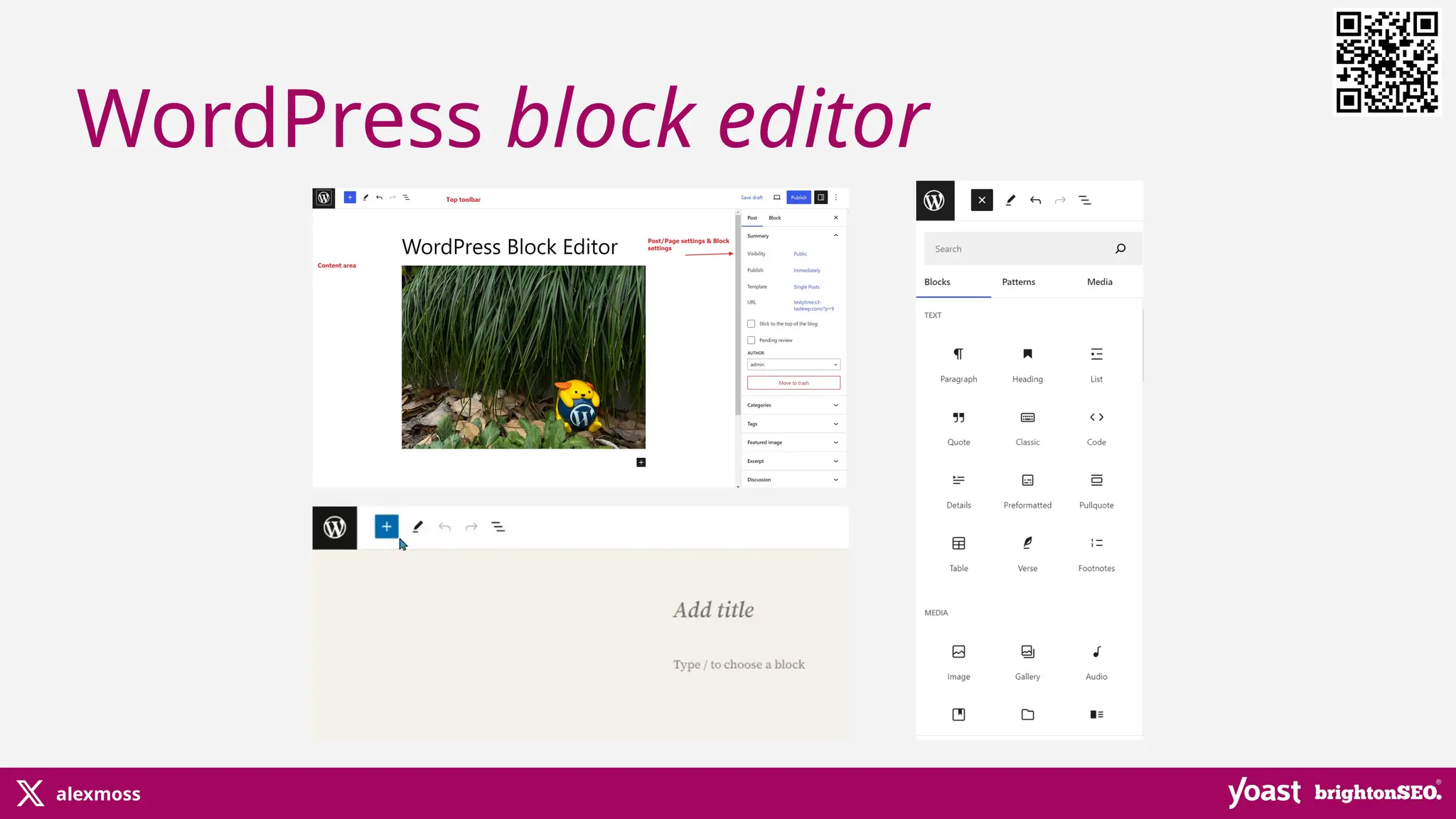Viewport: 1456px width, 819px height.
Task: Click Move to trash
Action: pos(793,383)
